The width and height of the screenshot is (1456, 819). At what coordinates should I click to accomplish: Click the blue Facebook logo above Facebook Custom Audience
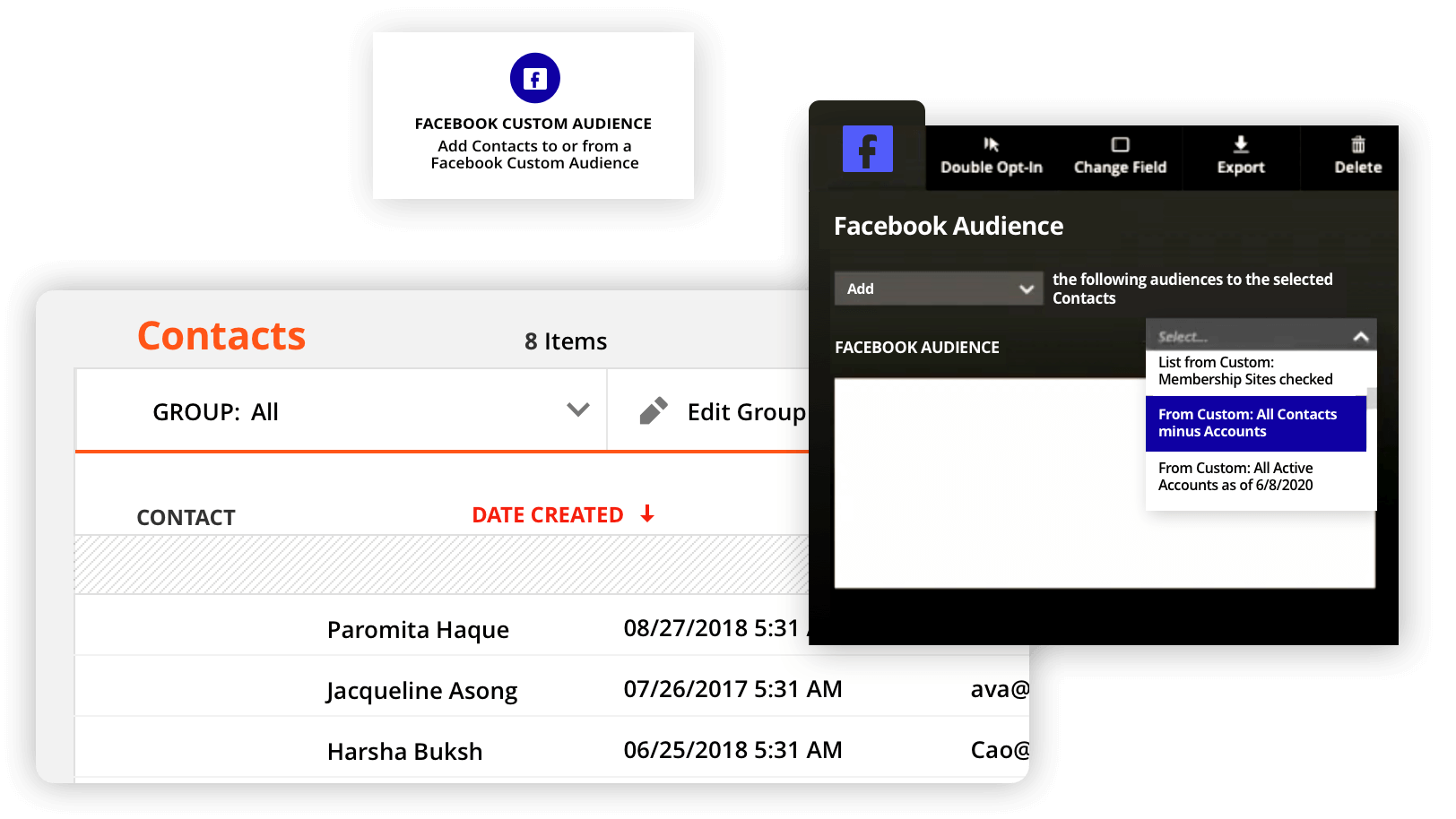tap(534, 78)
